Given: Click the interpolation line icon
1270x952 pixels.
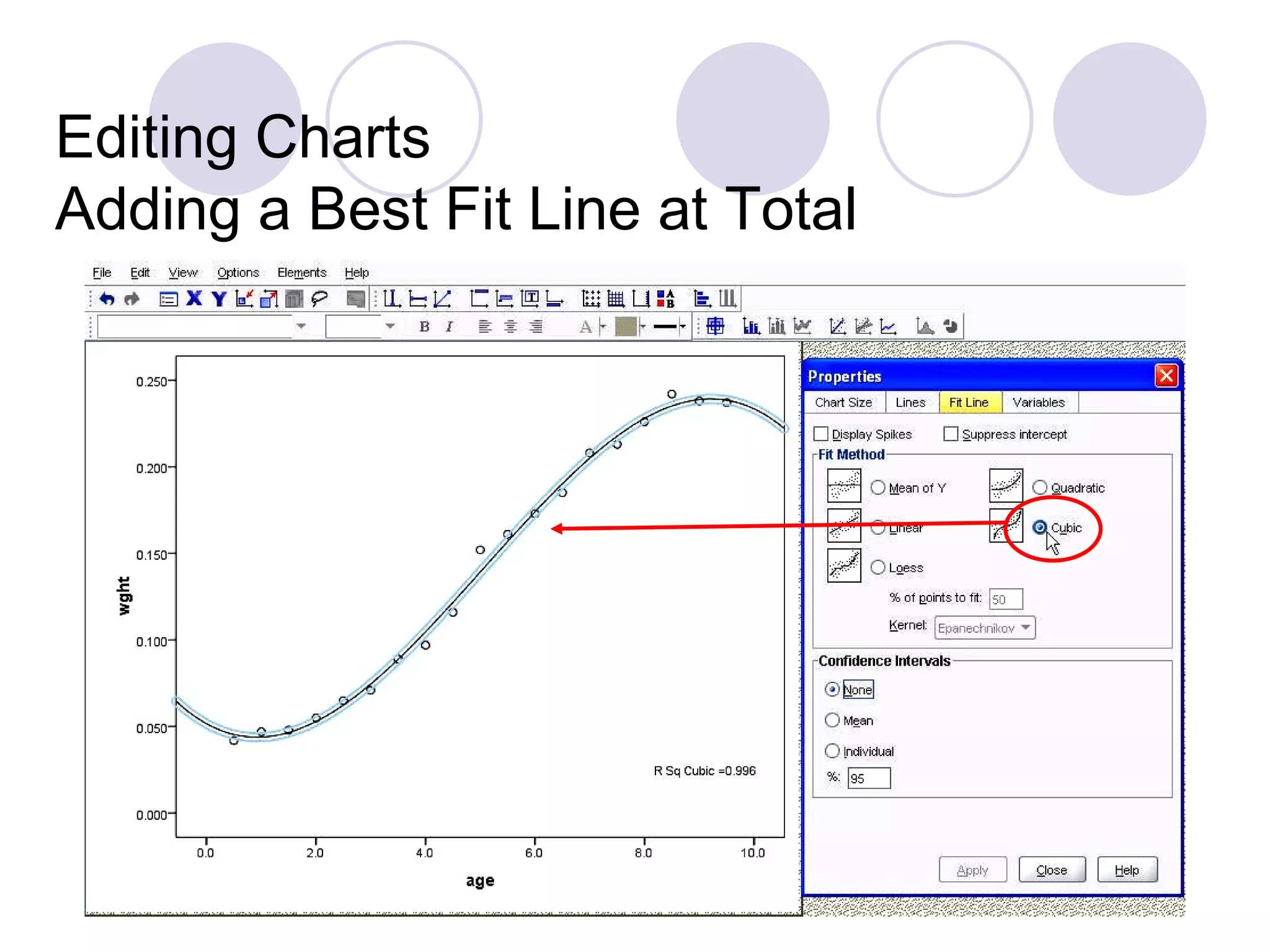Looking at the screenshot, I should pyautogui.click(x=888, y=326).
